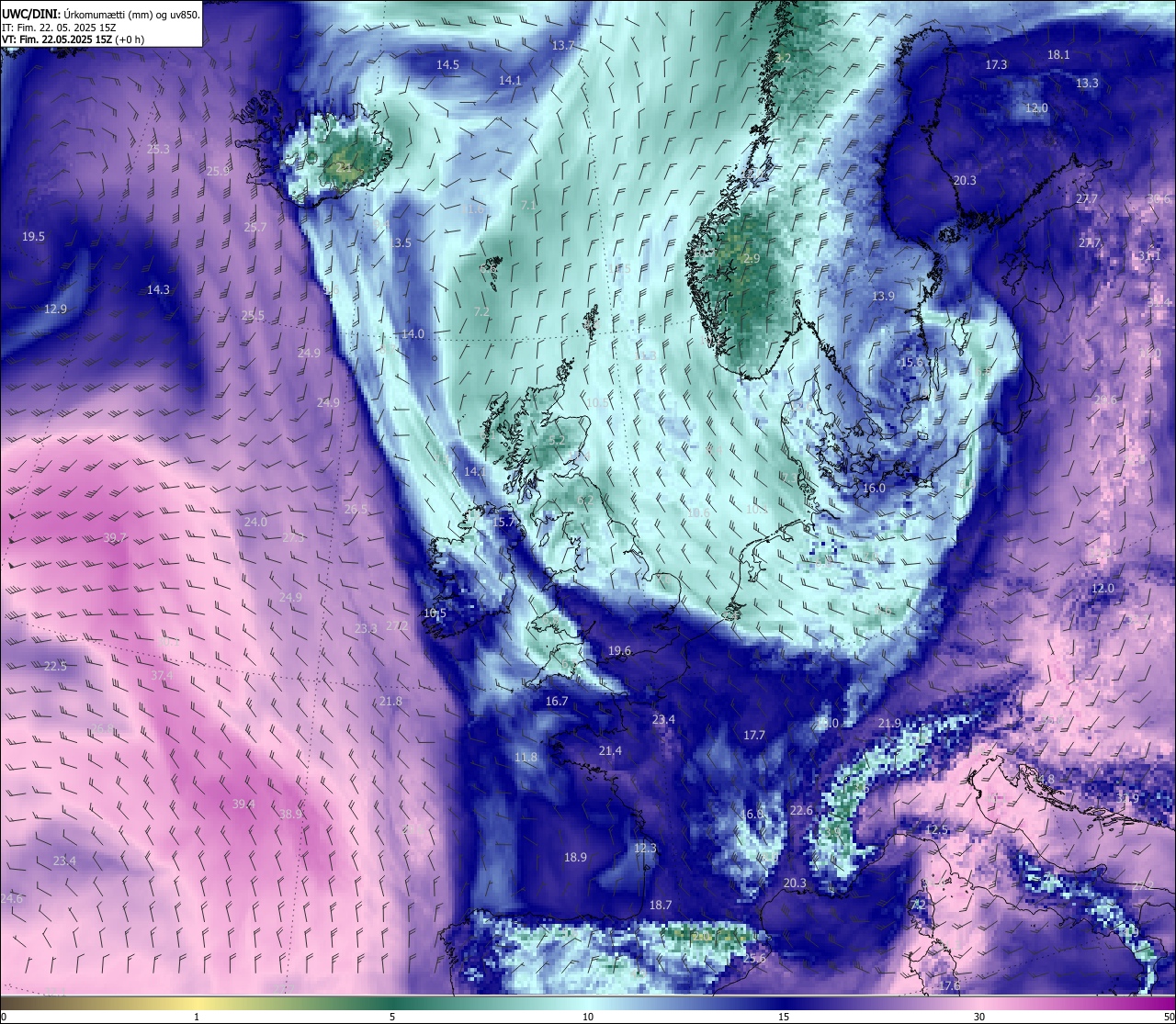
Task: Click the map value 24.0
Action: pos(255,523)
